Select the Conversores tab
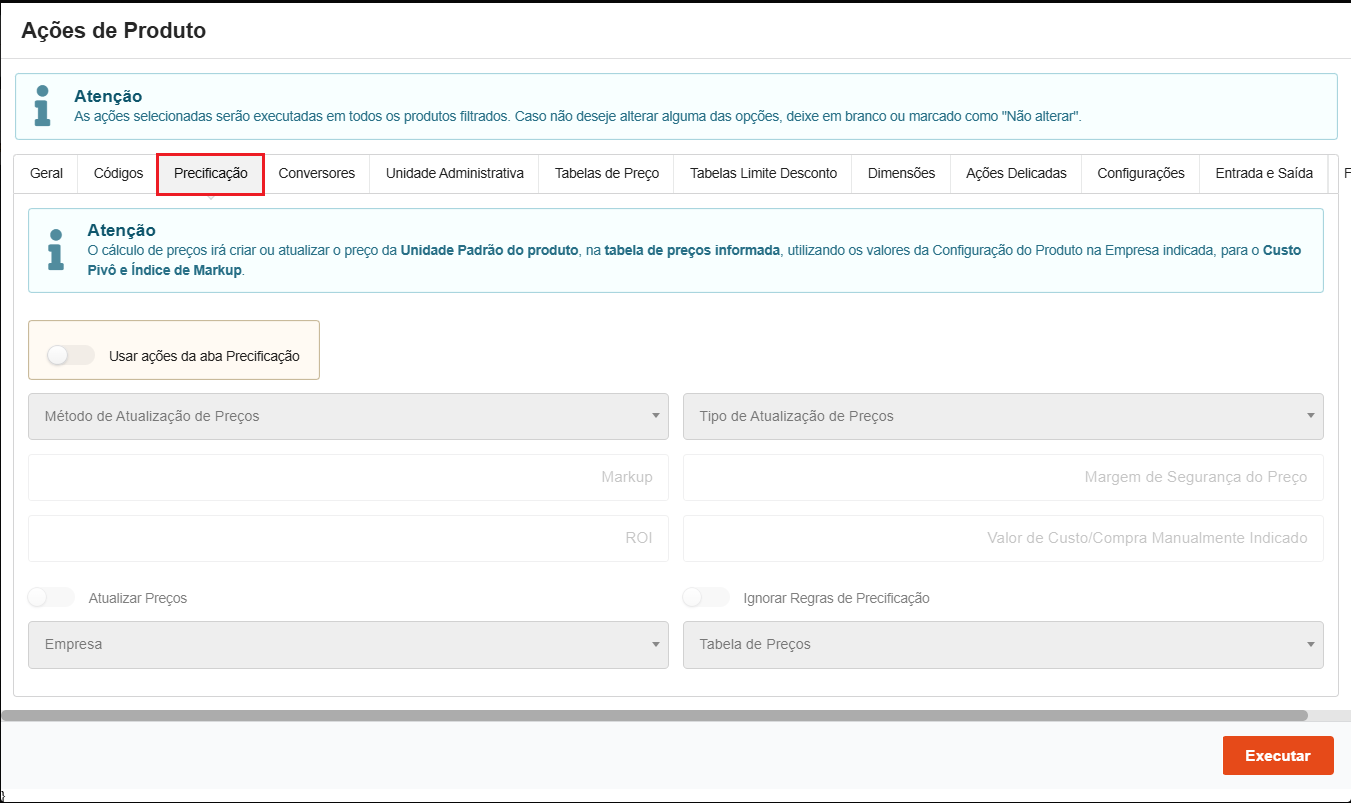The height and width of the screenshot is (803, 1351). click(316, 173)
